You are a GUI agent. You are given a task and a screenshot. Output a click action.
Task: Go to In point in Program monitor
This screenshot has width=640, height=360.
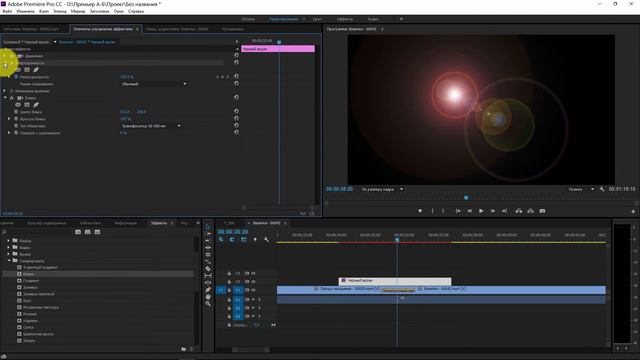458,211
